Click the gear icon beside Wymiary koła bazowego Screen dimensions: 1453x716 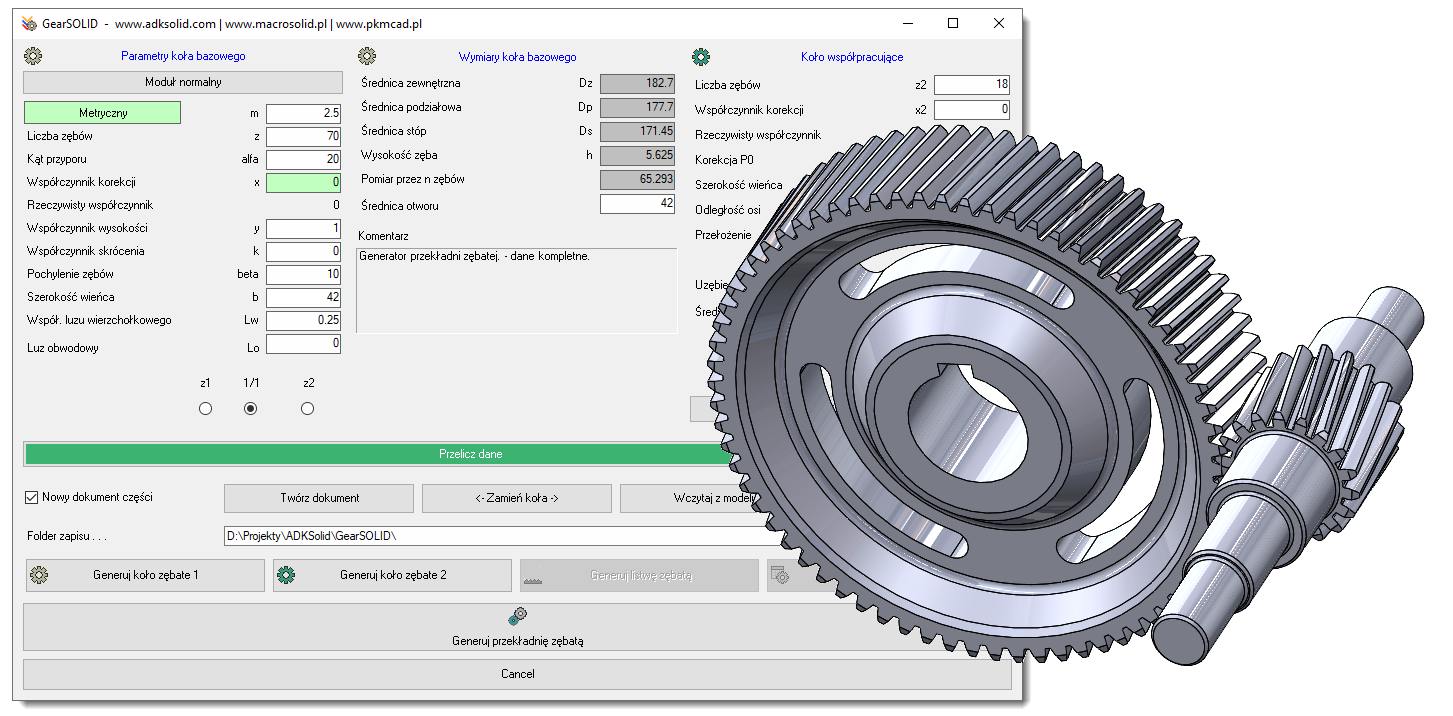tap(367, 57)
